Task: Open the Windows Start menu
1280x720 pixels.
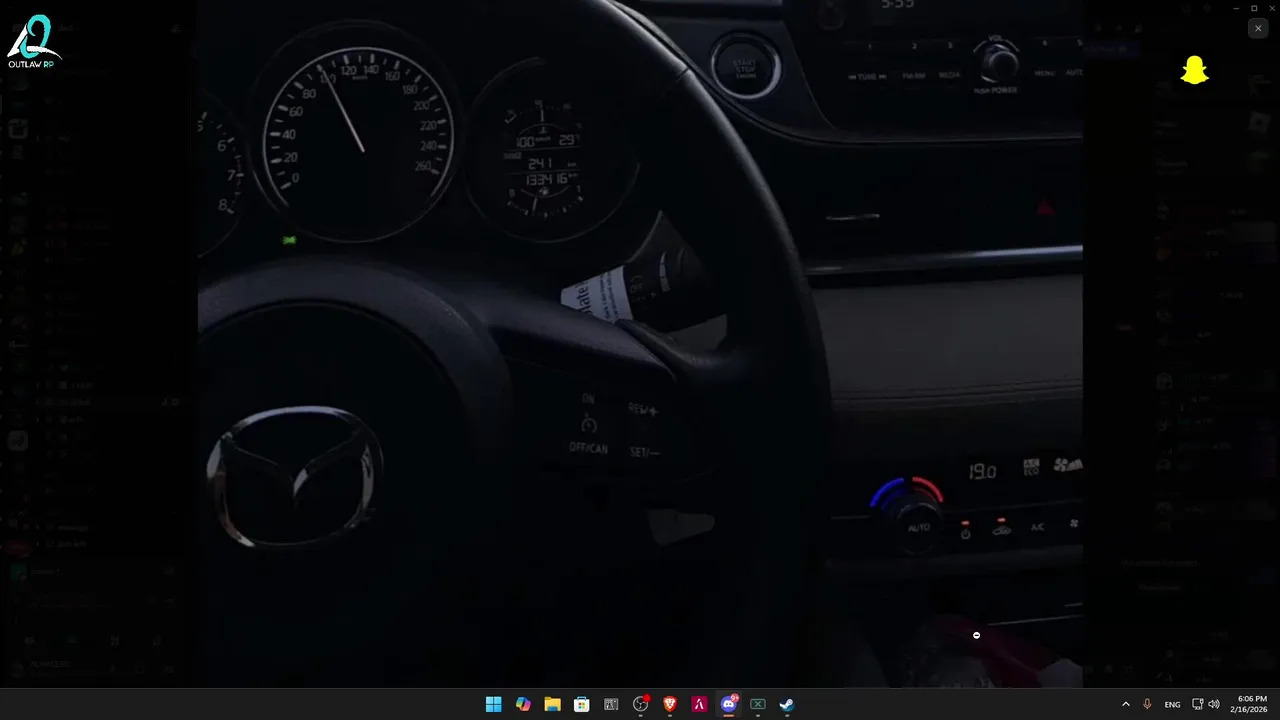Action: [x=493, y=704]
